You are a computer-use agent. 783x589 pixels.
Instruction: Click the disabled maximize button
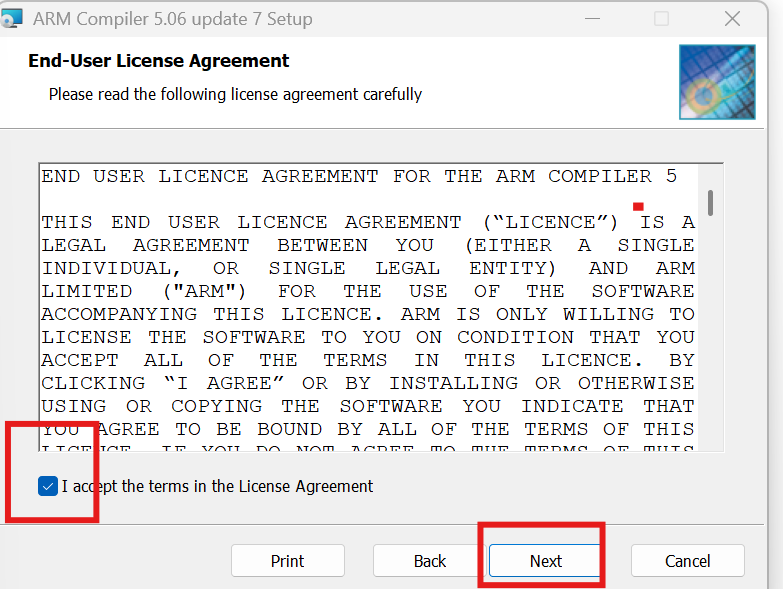[661, 19]
